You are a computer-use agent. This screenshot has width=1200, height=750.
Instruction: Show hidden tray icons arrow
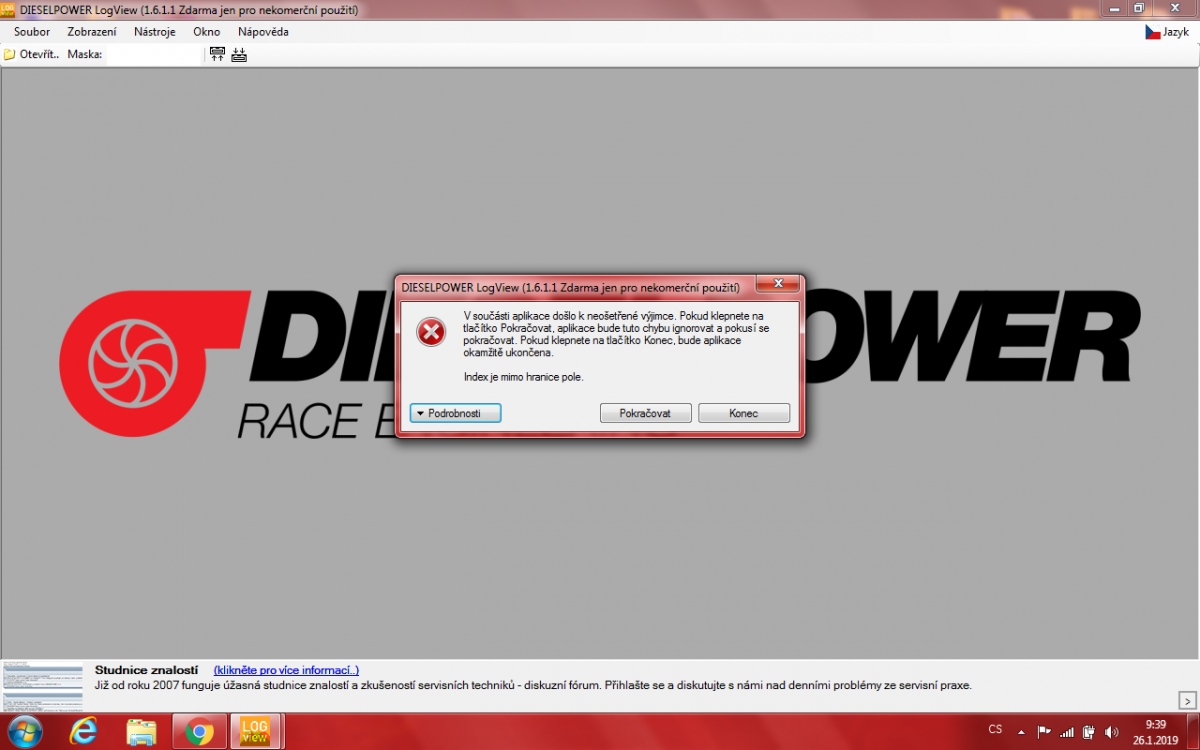coord(1023,731)
